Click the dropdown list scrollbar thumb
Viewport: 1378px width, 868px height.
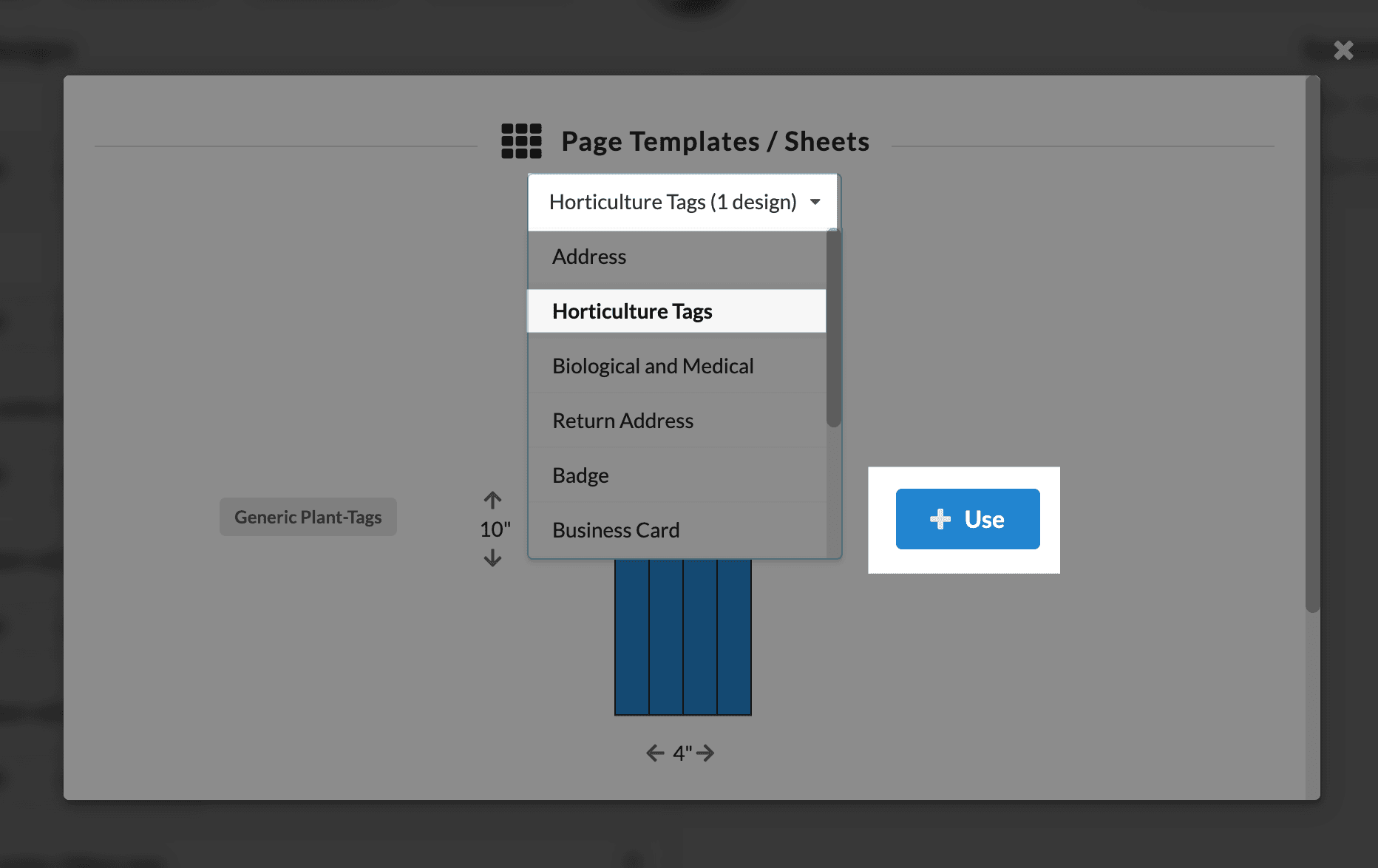[833, 329]
